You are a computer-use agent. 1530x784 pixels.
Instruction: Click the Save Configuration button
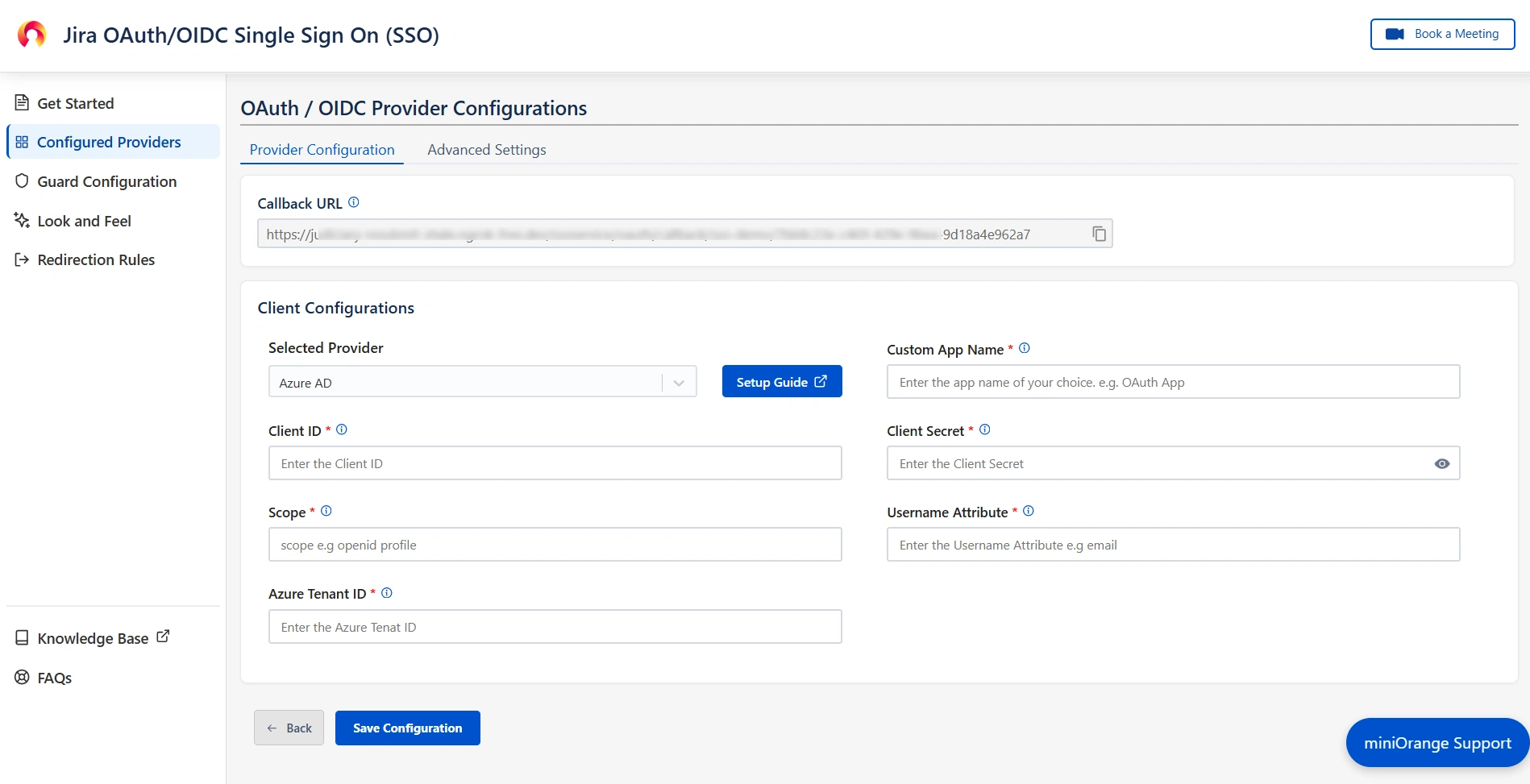408,728
